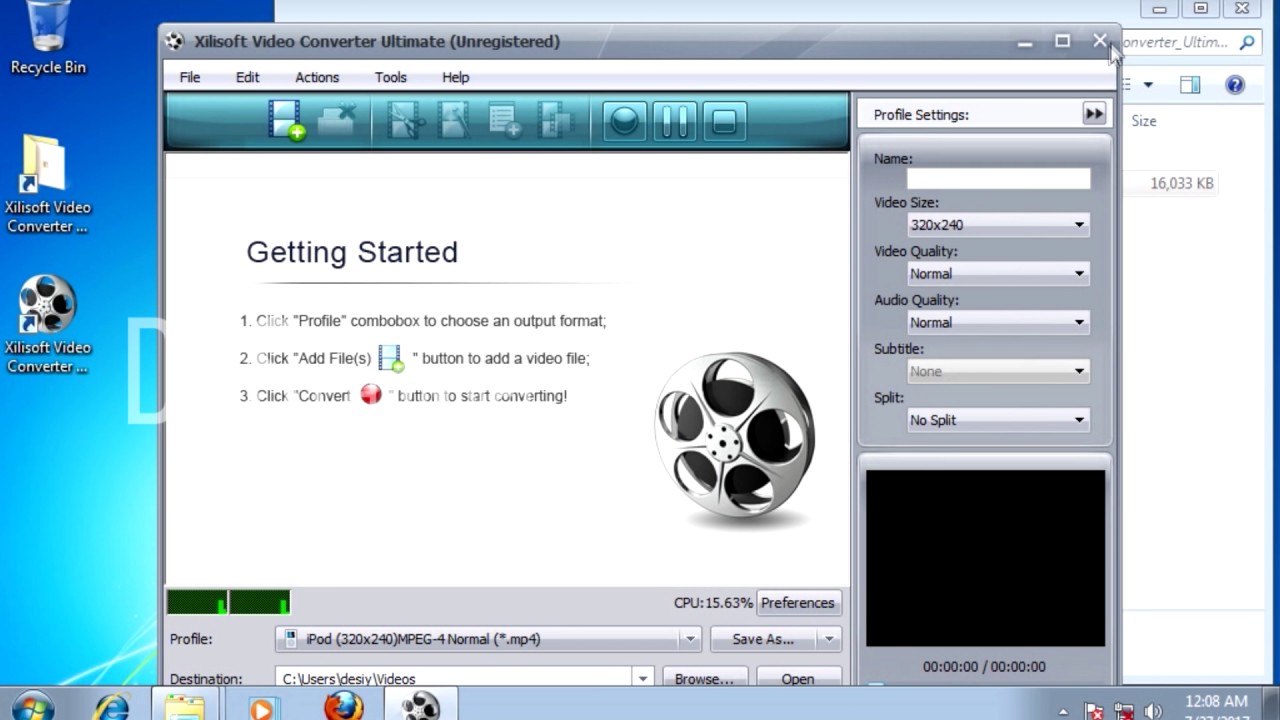Click the Merge files toolbar icon
1280x720 pixels.
coord(555,121)
